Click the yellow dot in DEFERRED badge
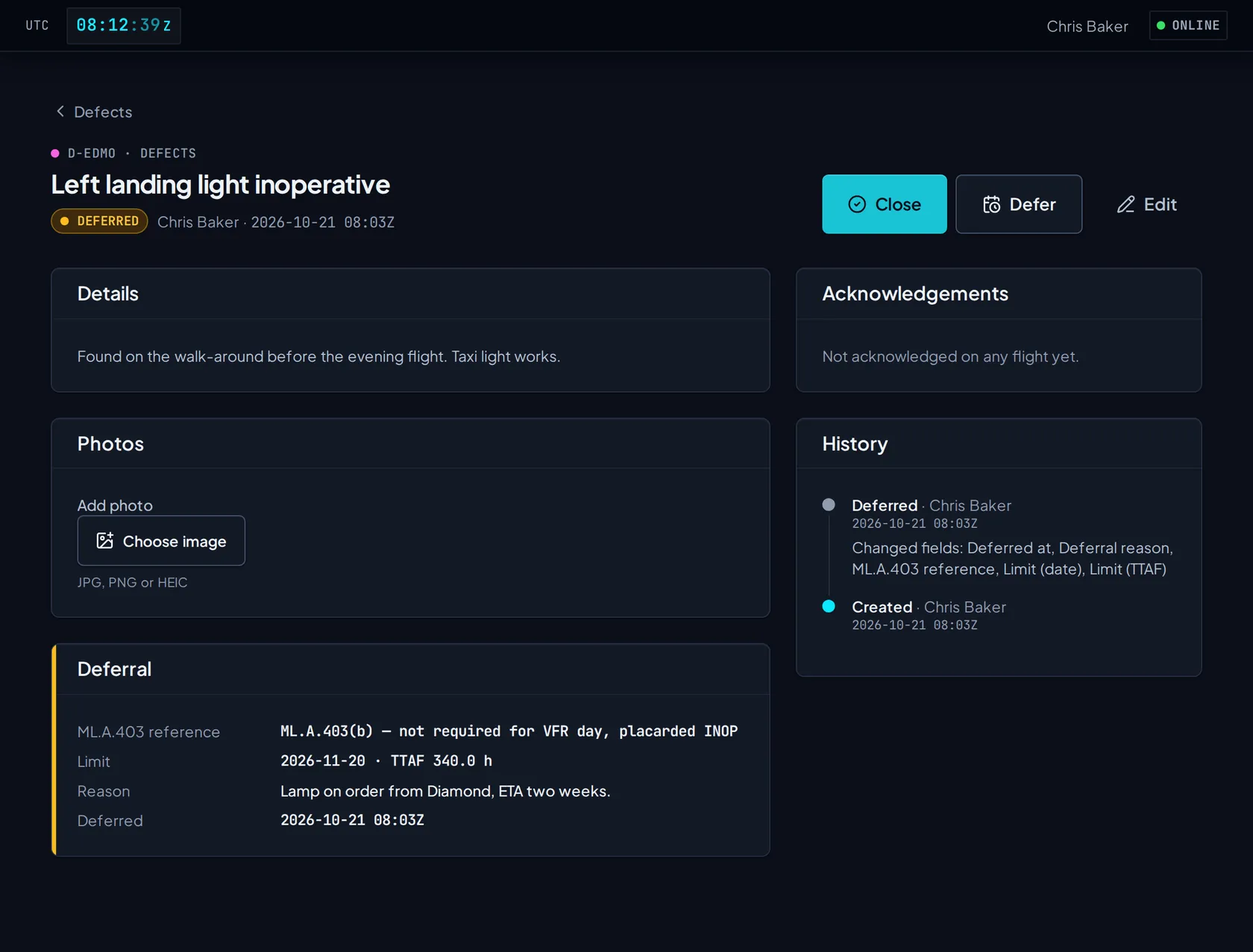Image resolution: width=1253 pixels, height=952 pixels. 65,221
